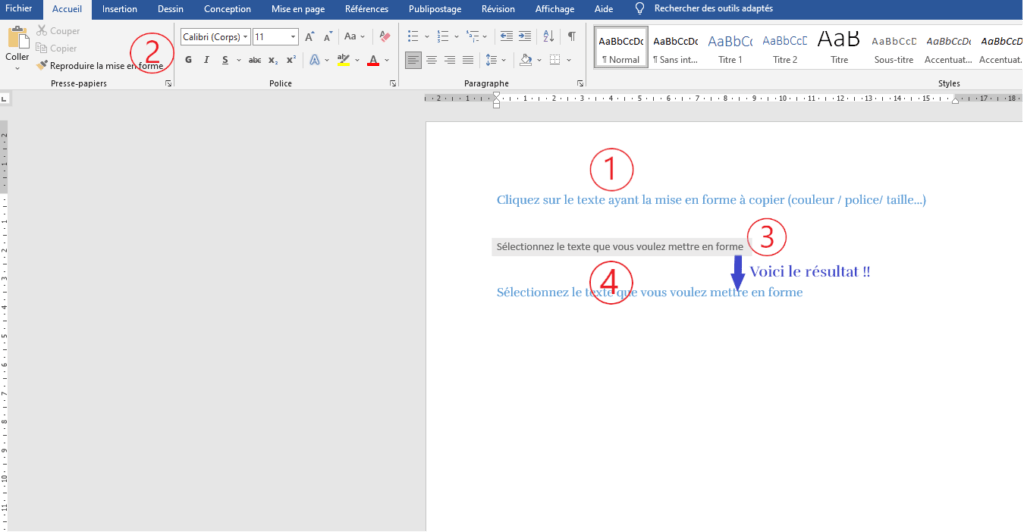Click the sort A-Z icon
1024x532 pixels.
549,37
